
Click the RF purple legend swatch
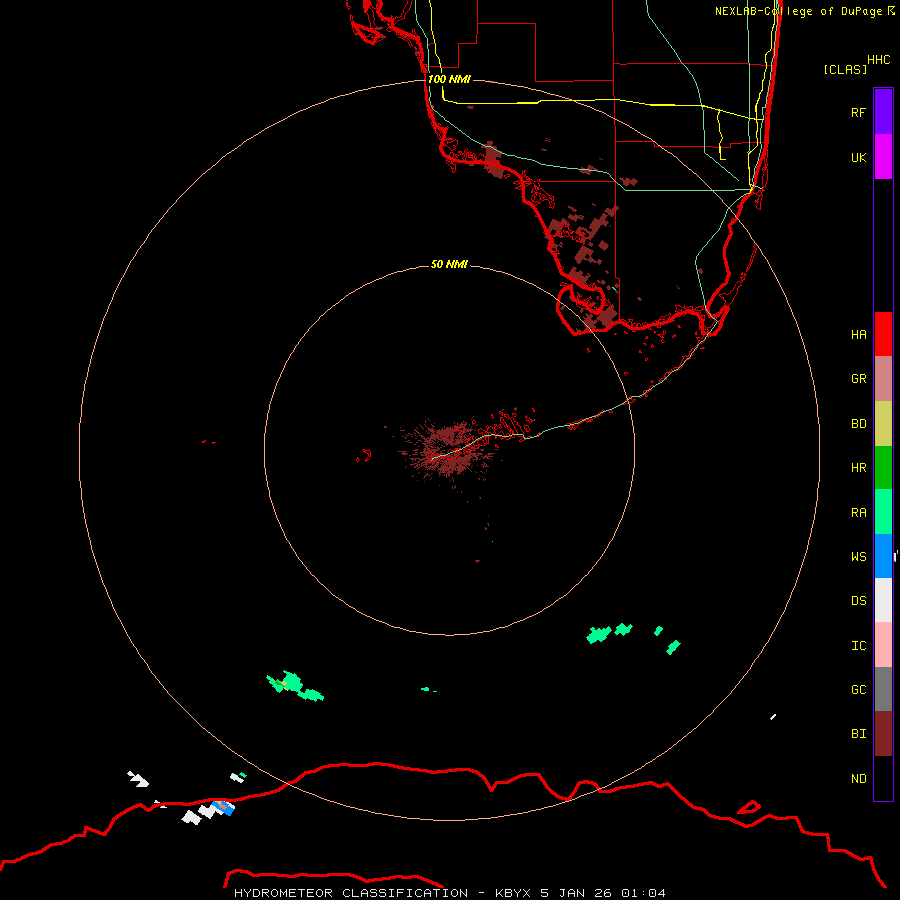tap(883, 112)
